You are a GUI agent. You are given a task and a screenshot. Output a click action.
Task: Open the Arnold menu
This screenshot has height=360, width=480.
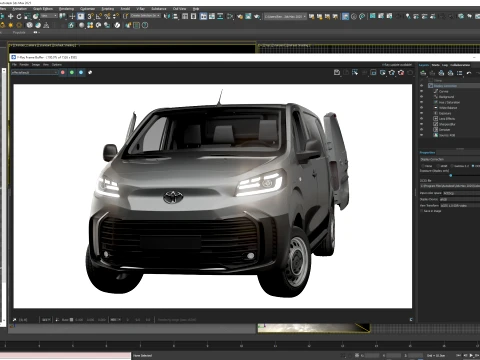(x=125, y=9)
